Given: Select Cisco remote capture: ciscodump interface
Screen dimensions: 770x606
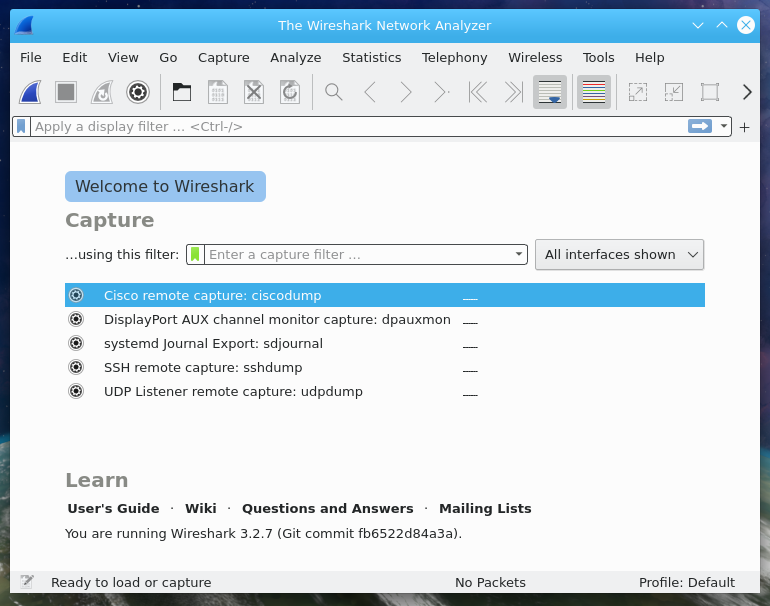Looking at the screenshot, I should click(x=385, y=295).
